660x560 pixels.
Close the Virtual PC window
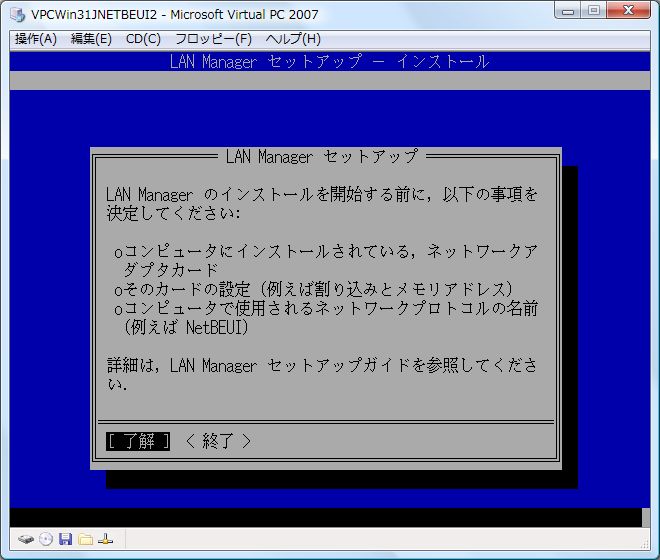click(x=629, y=11)
